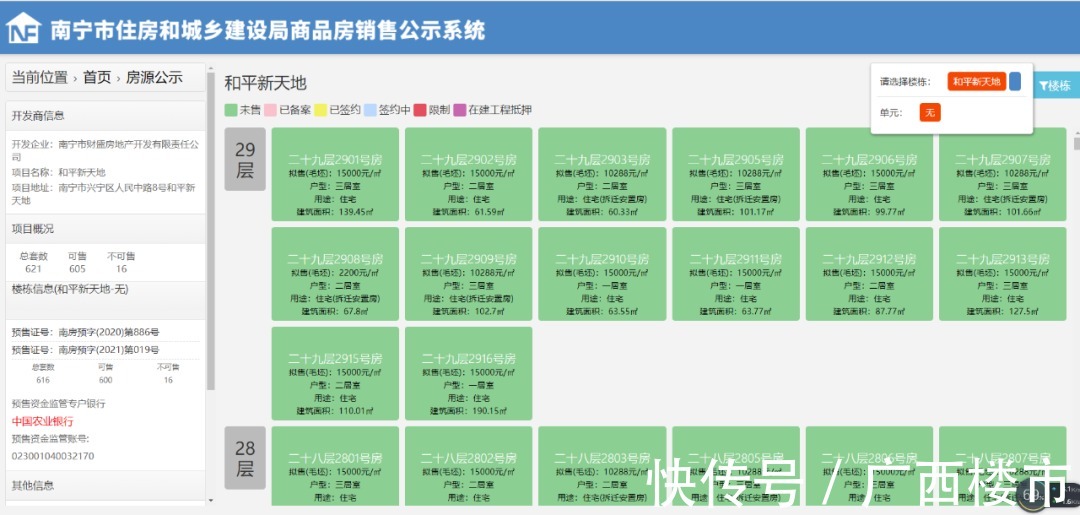This screenshot has height=515, width=1080.
Task: Click the sidebar scrollbar down arrow
Action: click(x=211, y=501)
